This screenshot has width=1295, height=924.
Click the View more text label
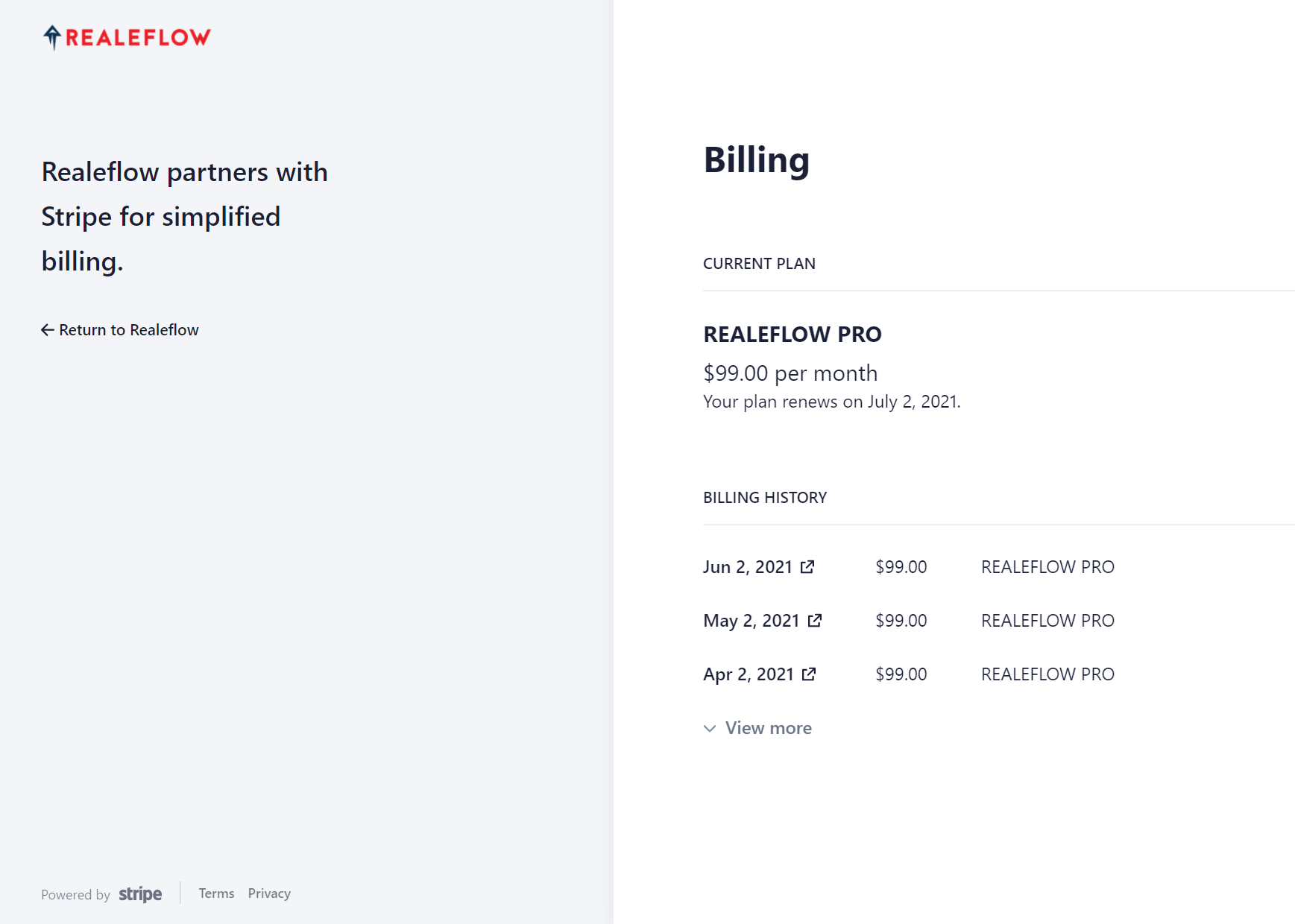pyautogui.click(x=769, y=728)
